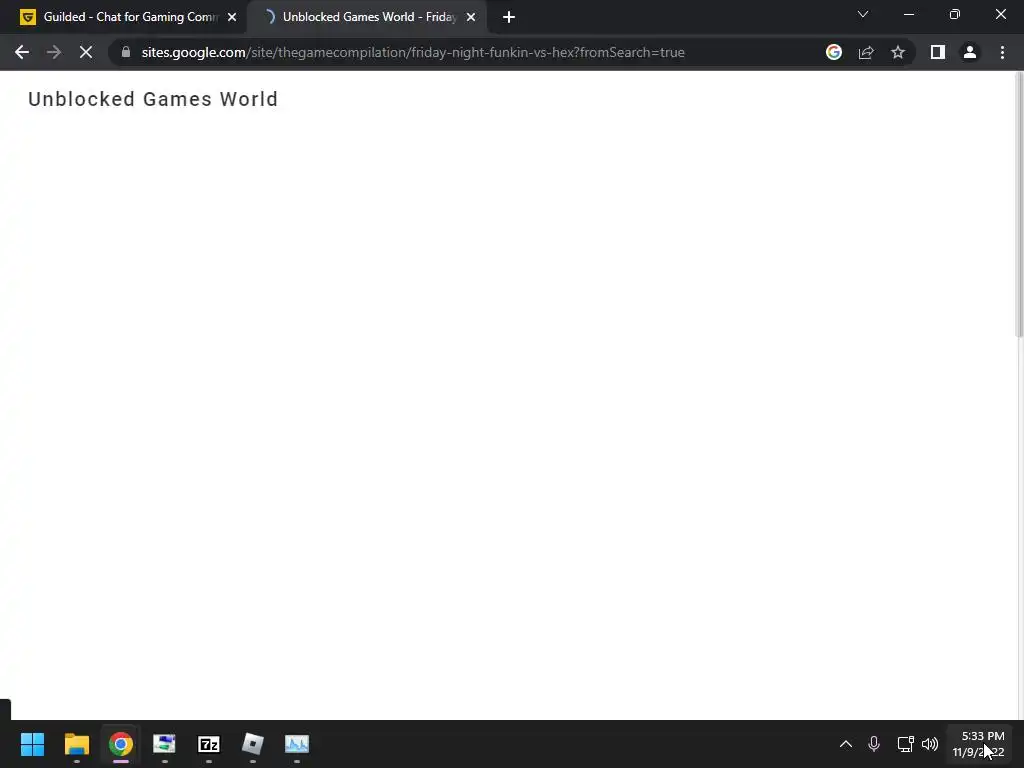Screen dimensions: 1024x768
Task: Expand the tab search dropdown arrow
Action: point(863,14)
